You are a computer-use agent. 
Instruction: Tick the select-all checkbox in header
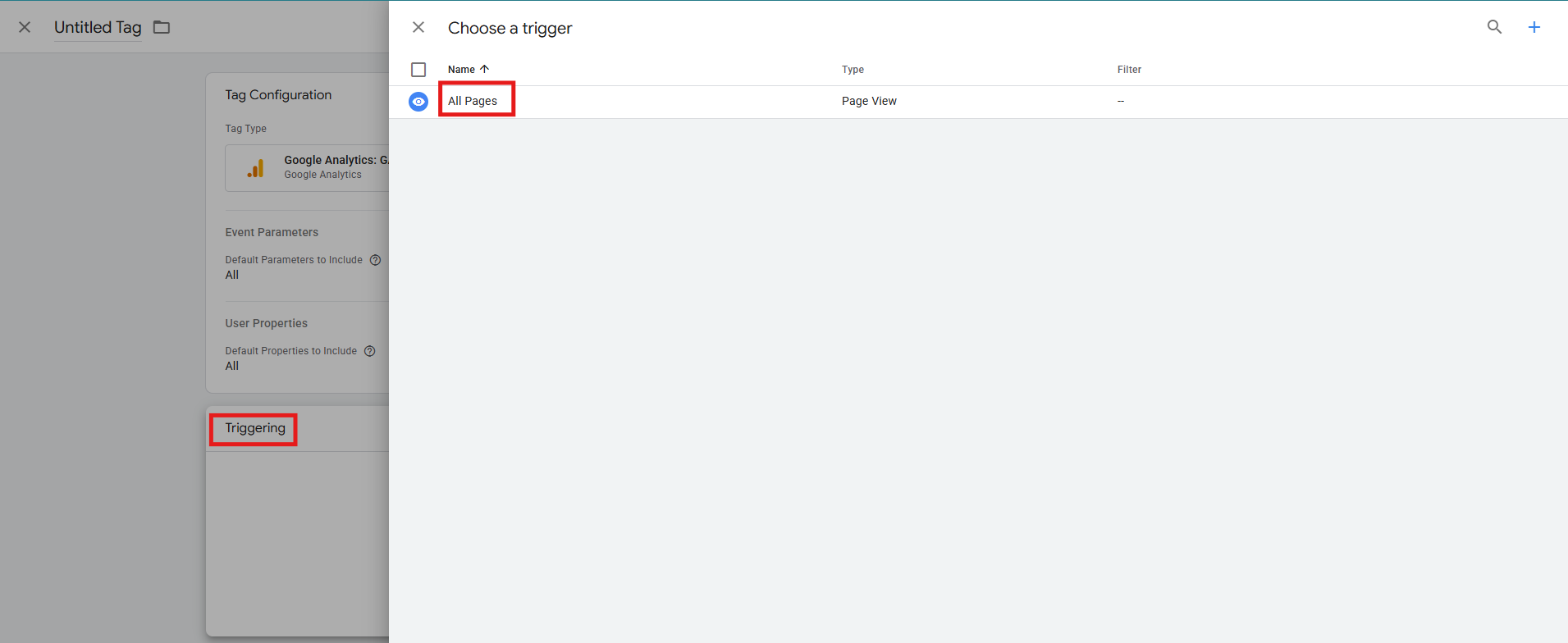[418, 70]
